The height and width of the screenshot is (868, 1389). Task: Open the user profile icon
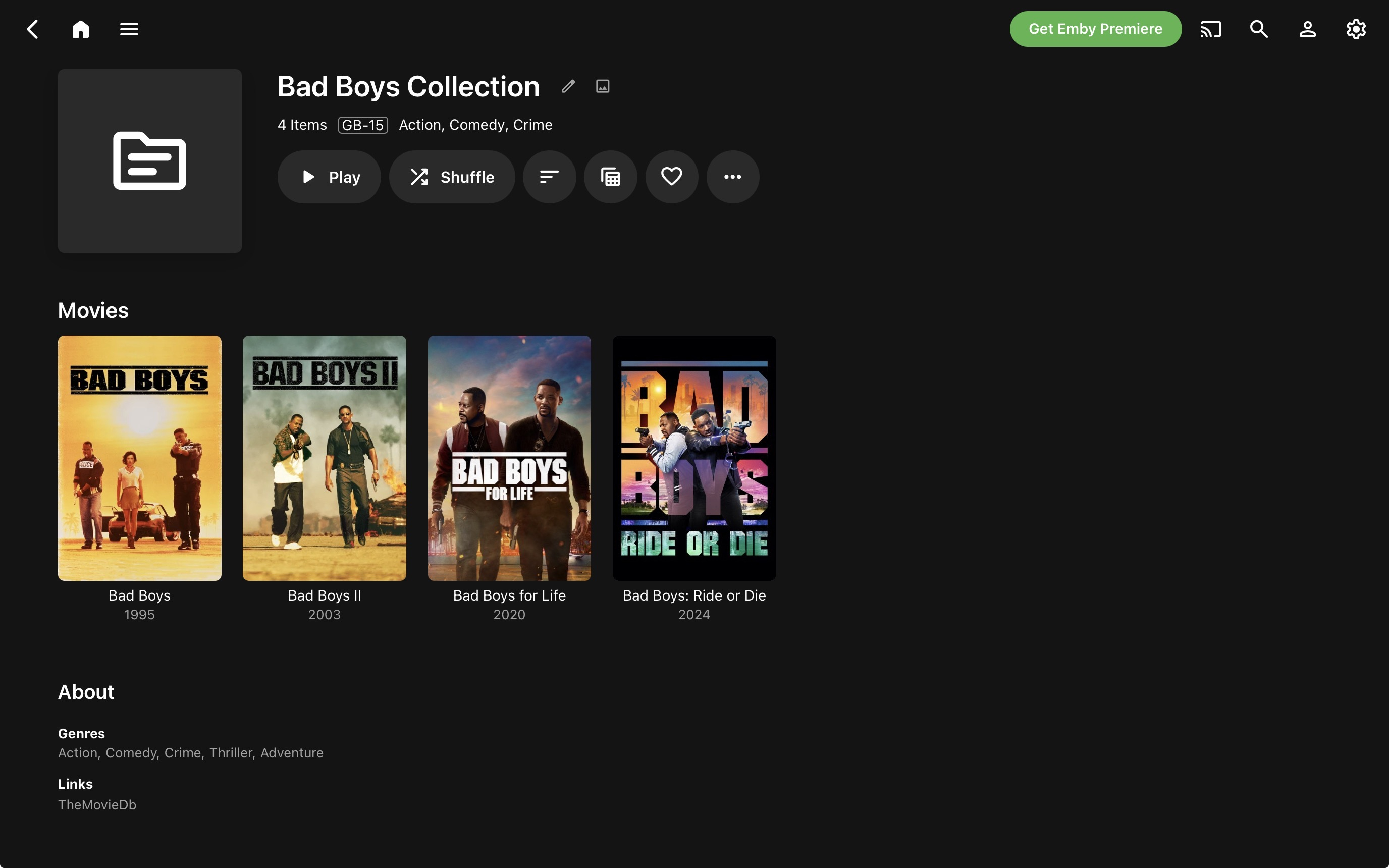(1308, 29)
